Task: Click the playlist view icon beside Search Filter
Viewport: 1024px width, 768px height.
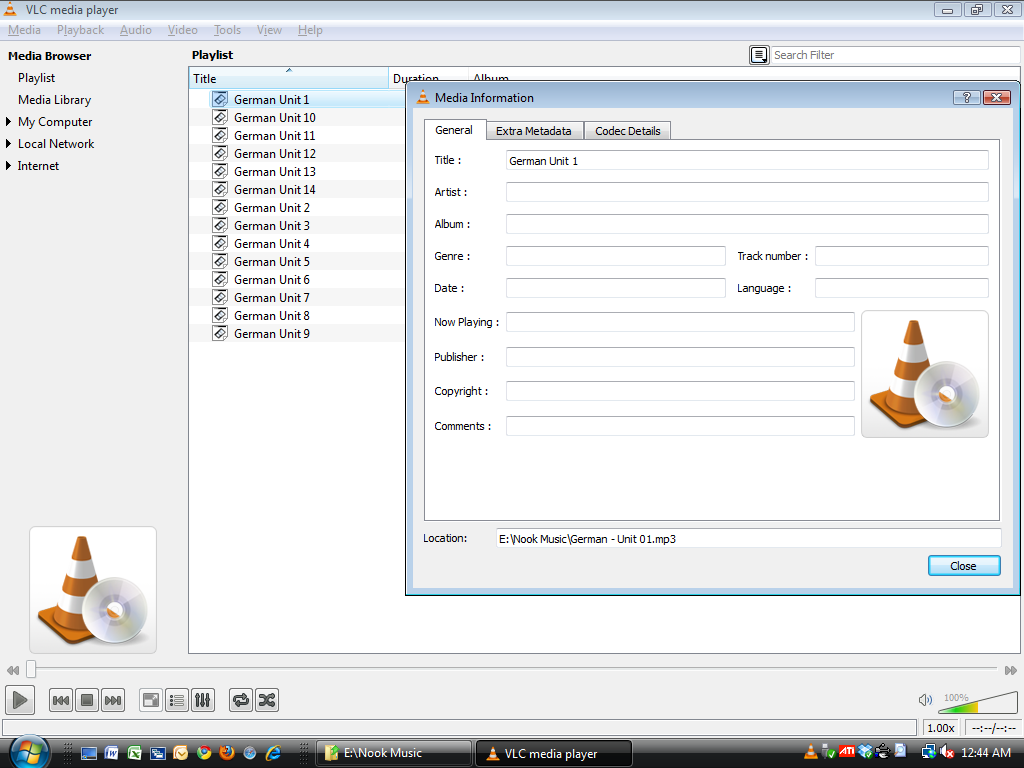Action: click(x=760, y=55)
